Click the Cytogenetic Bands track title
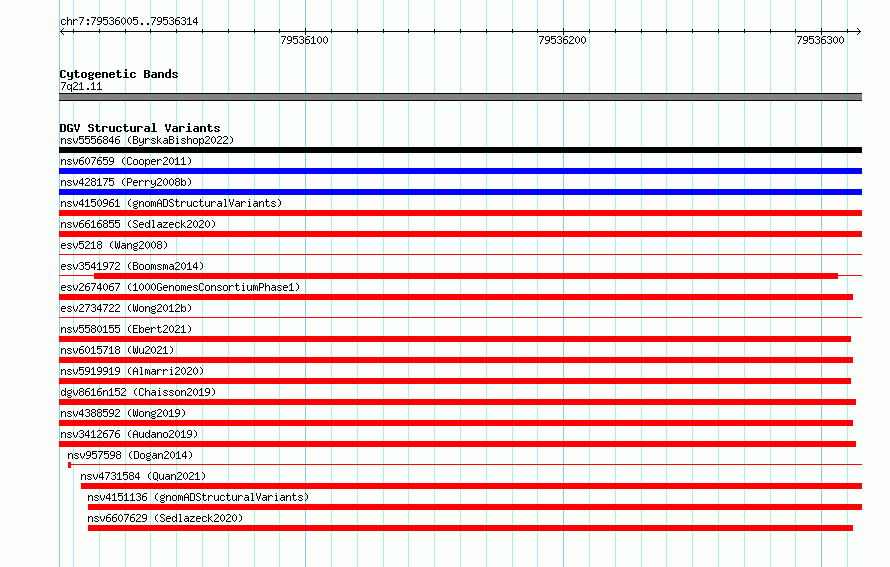This screenshot has width=890, height=567. (119, 74)
